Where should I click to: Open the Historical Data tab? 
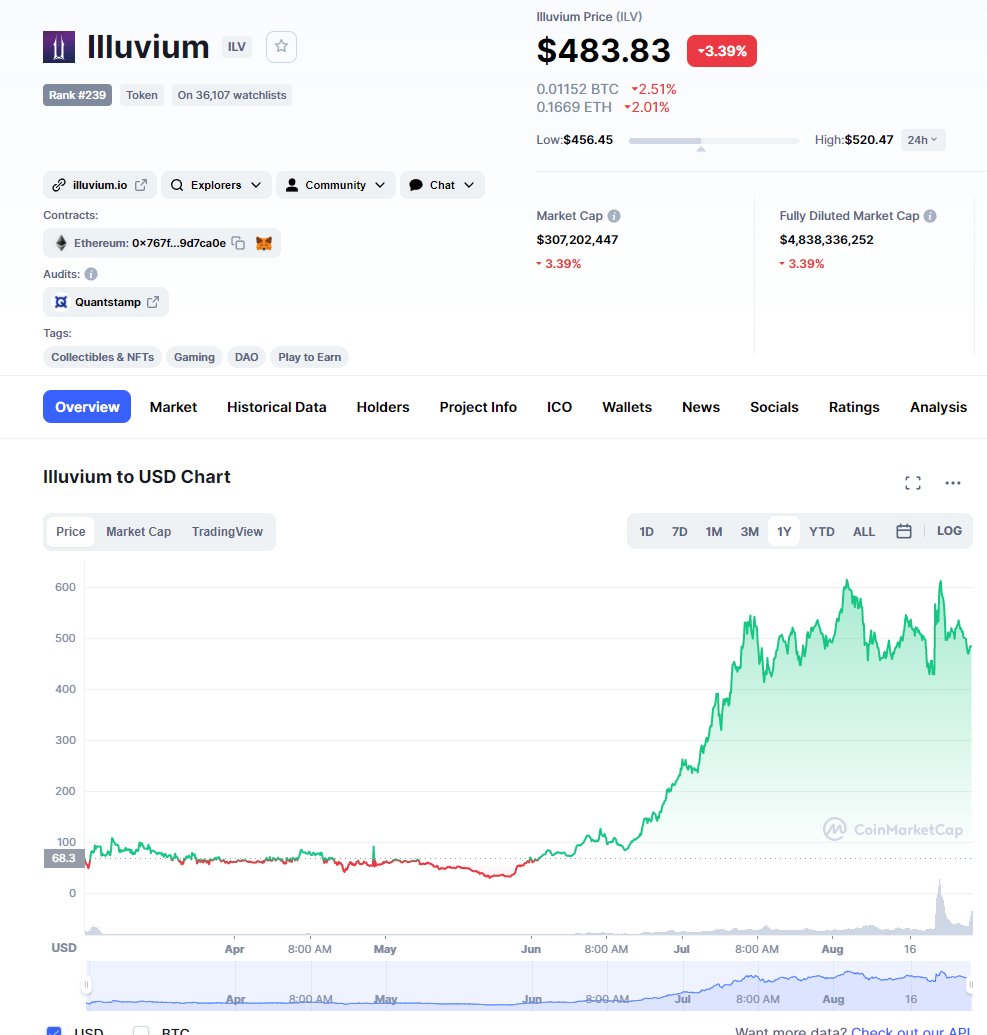[277, 407]
